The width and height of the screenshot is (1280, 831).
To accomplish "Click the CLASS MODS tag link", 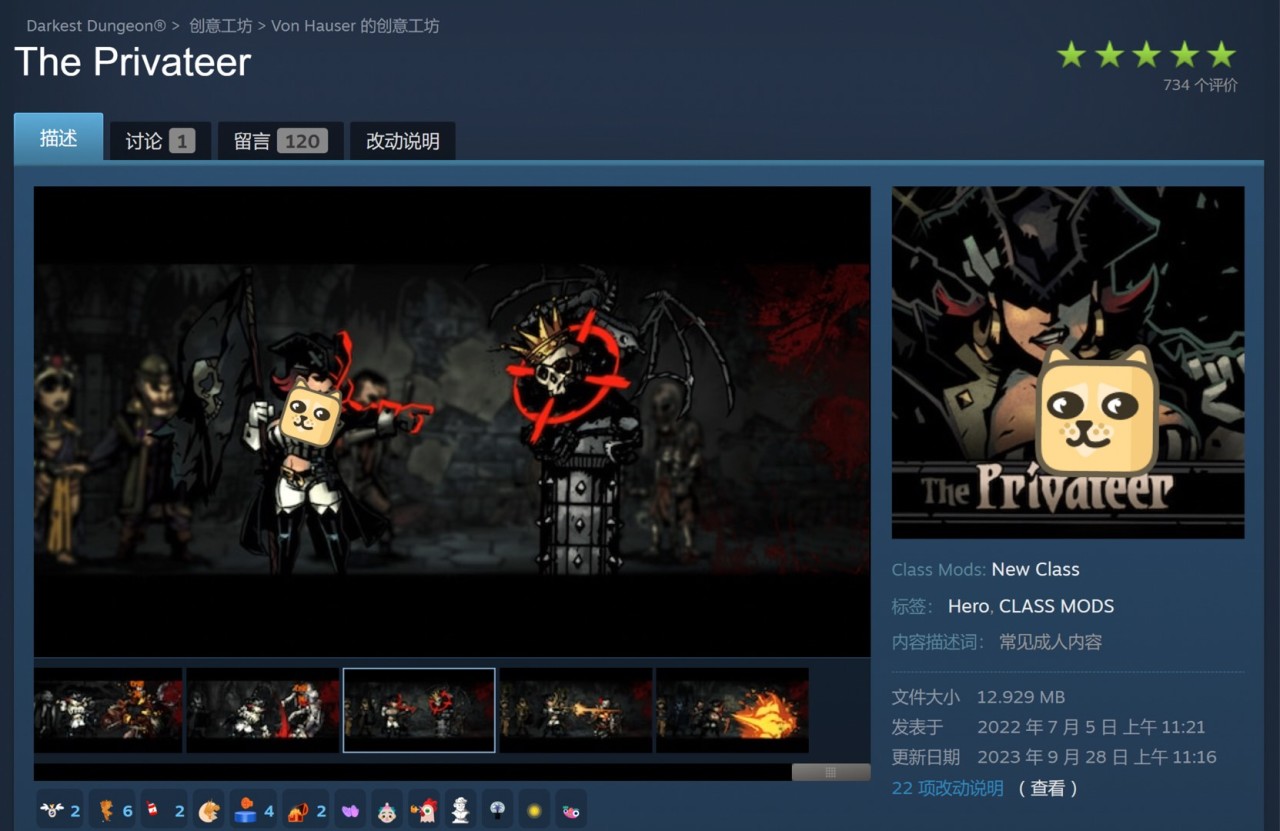I will tap(1056, 606).
